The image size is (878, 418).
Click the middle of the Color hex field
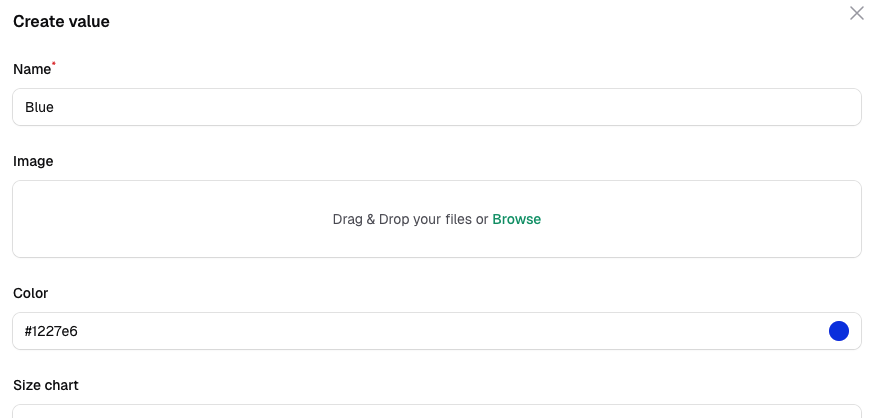tap(436, 331)
